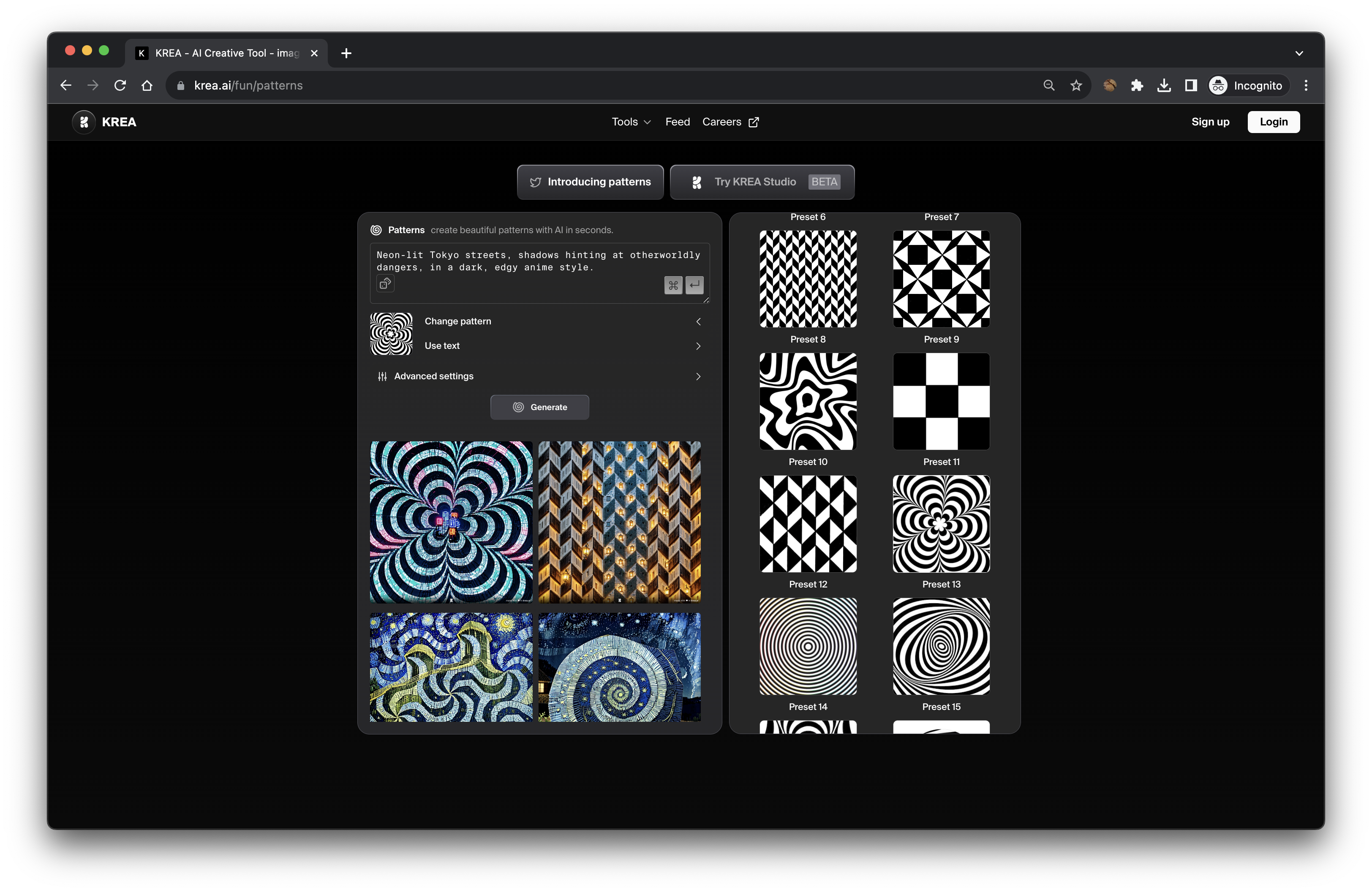Click the KREA logo icon

click(84, 122)
